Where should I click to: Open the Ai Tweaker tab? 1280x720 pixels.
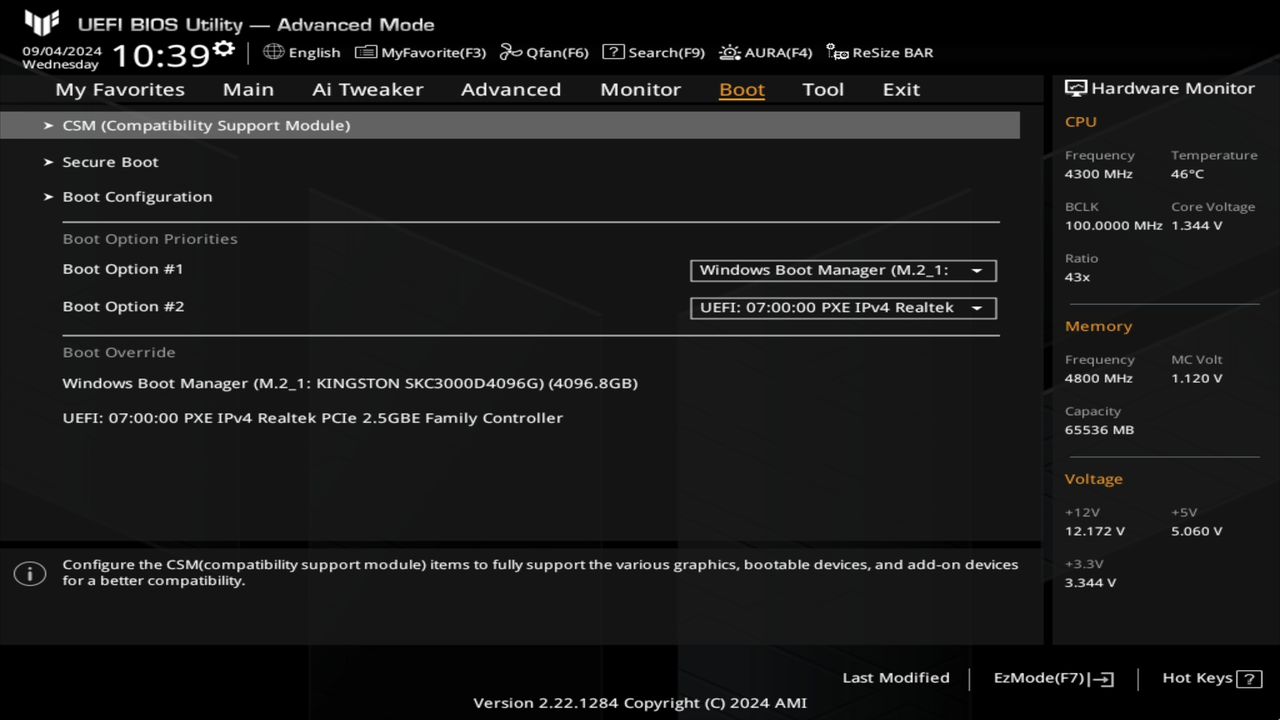[x=367, y=89]
